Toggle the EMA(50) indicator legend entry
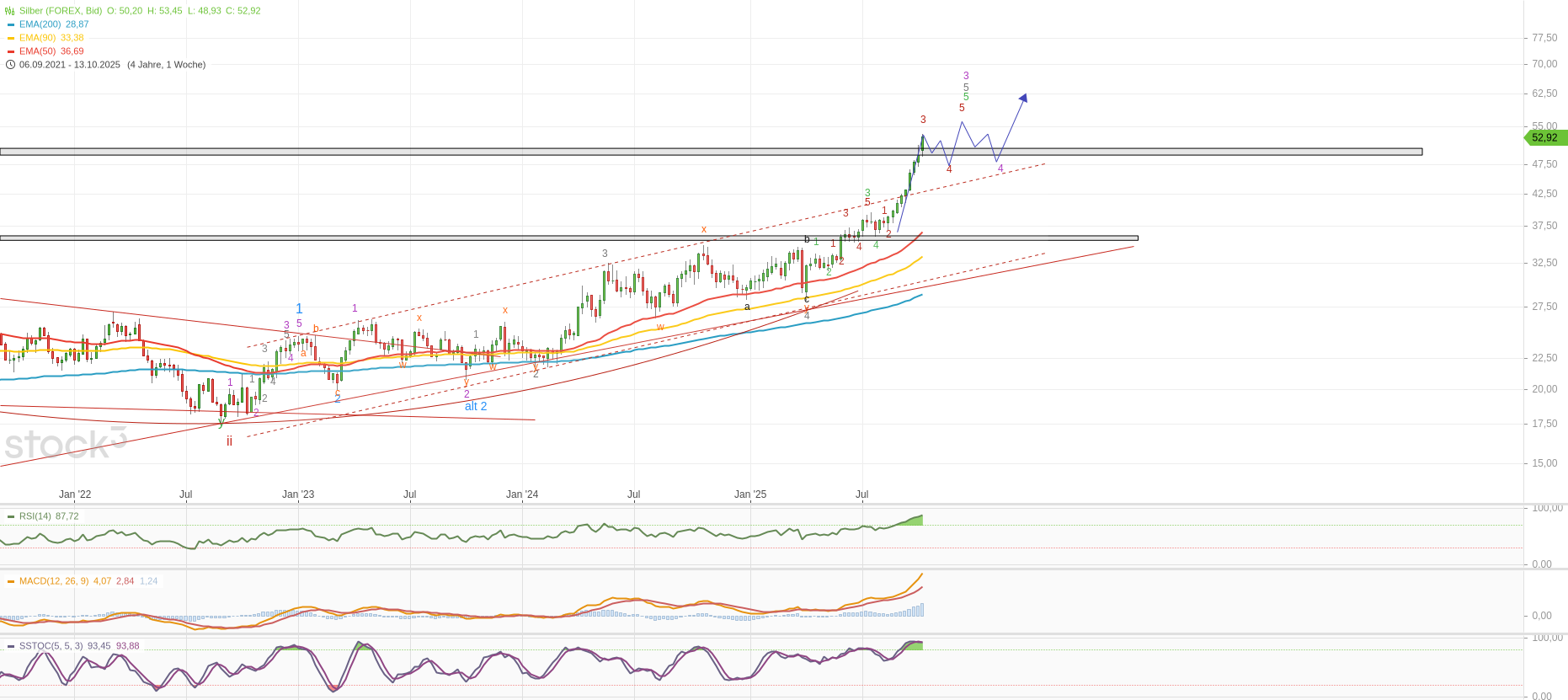1568x700 pixels. 50,51
